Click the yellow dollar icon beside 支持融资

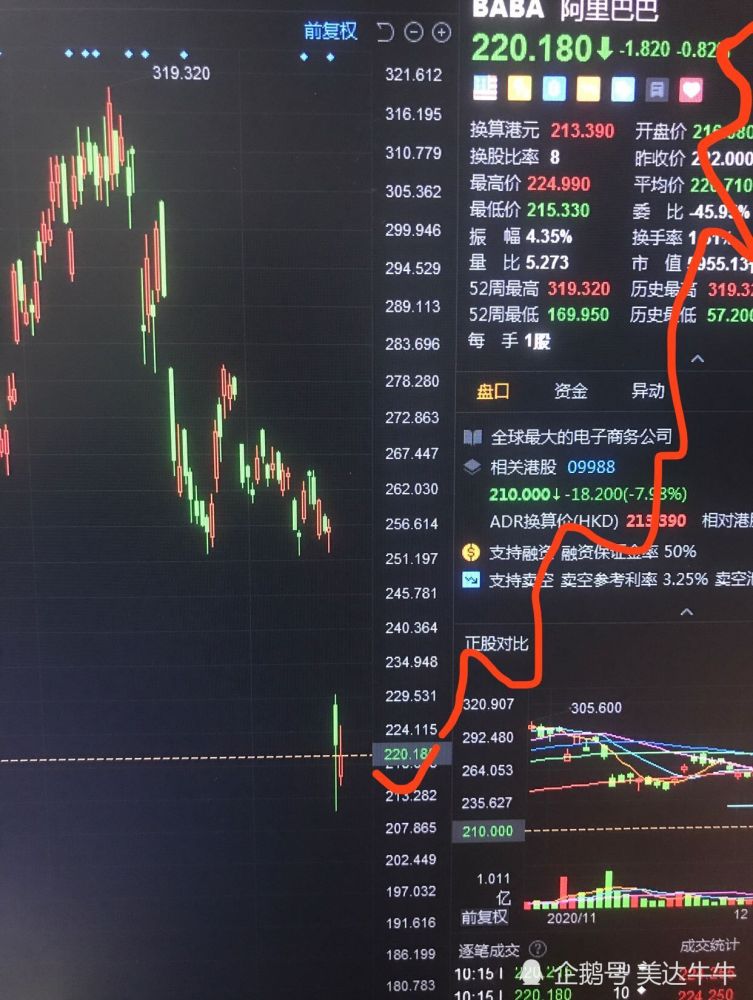pos(471,552)
